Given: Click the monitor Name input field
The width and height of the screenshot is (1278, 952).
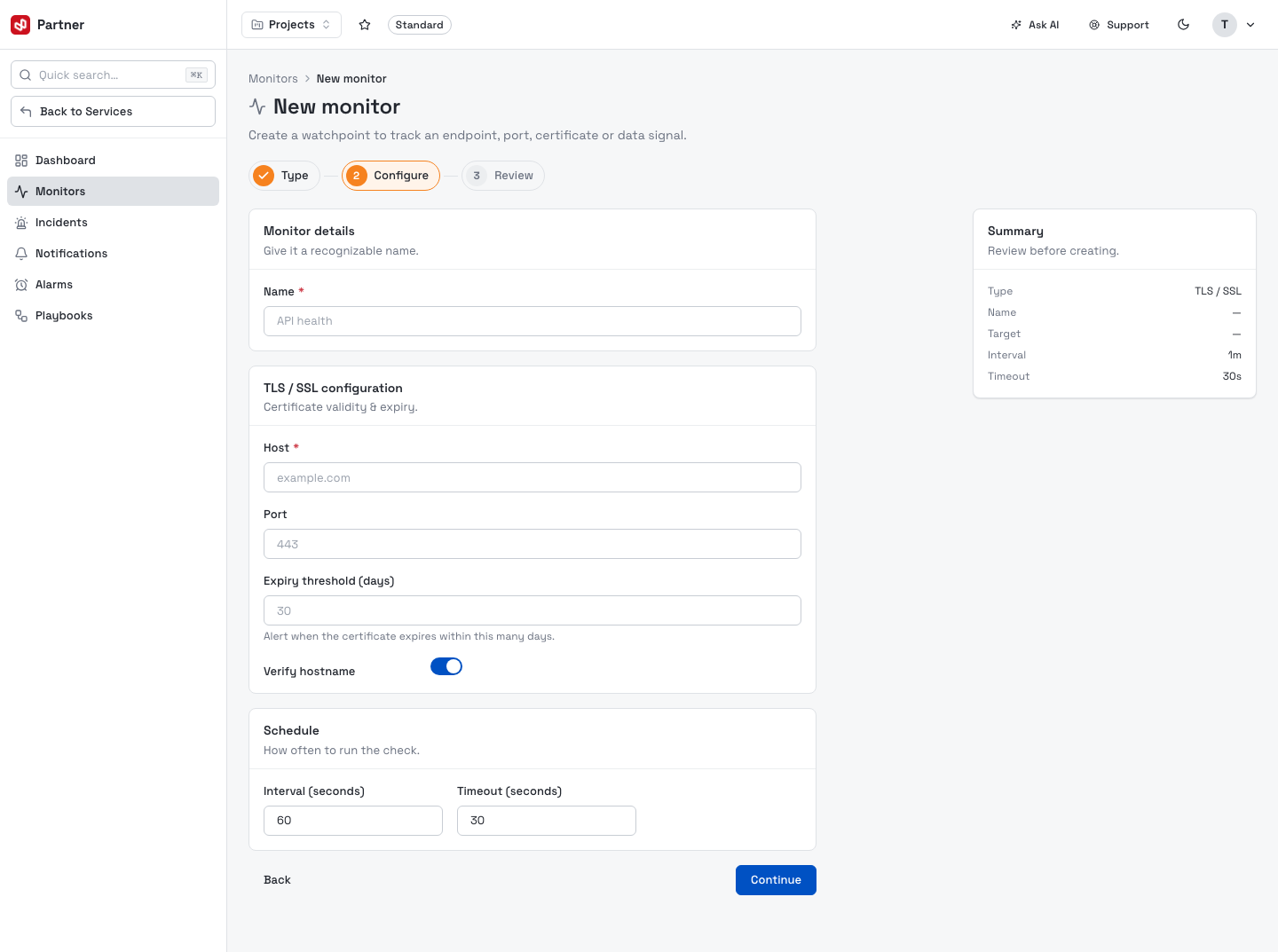Looking at the screenshot, I should (x=532, y=321).
